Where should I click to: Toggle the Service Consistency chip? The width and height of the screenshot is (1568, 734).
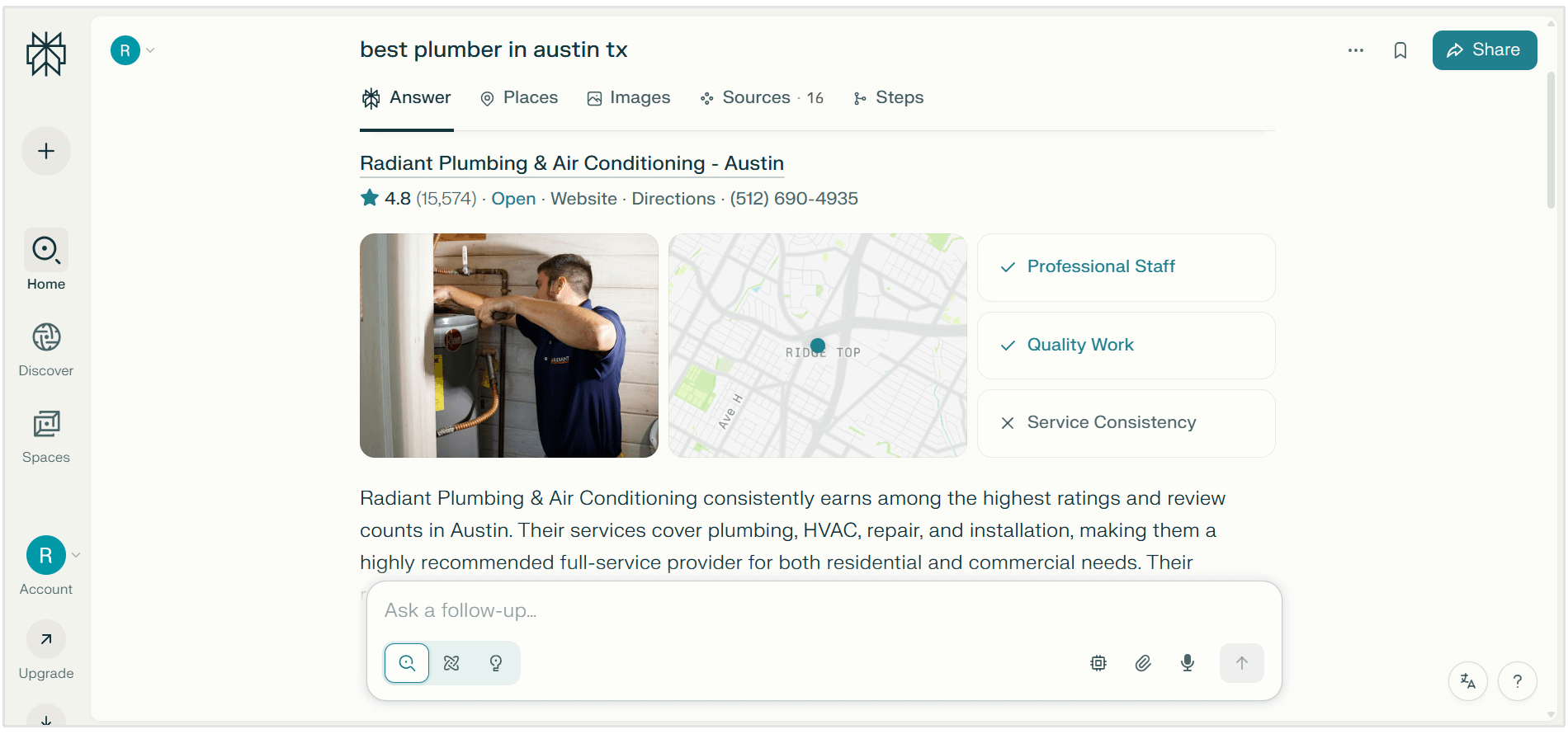click(1126, 423)
